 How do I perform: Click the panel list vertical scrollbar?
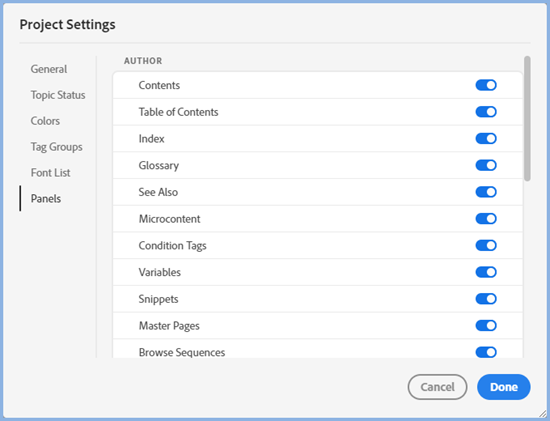pyautogui.click(x=527, y=119)
